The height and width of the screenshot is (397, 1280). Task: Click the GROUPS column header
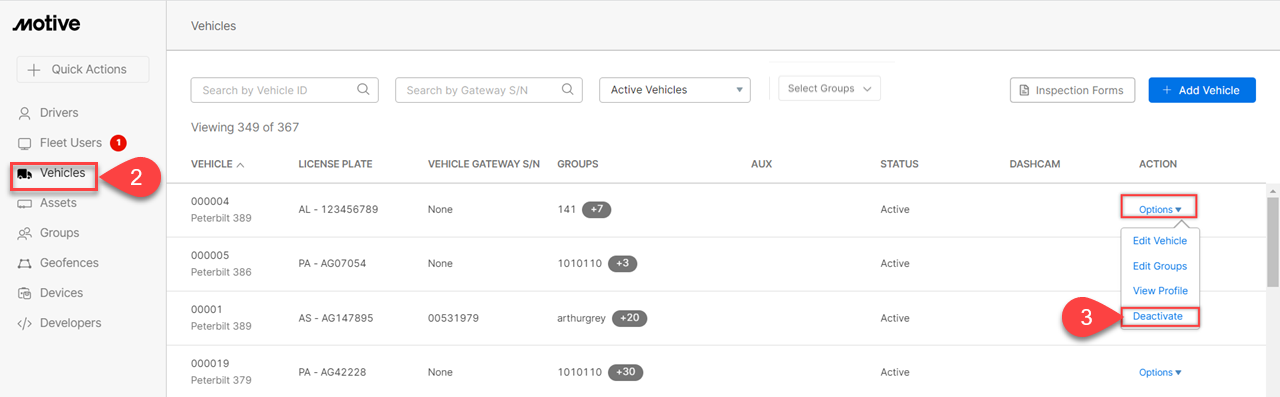578,164
